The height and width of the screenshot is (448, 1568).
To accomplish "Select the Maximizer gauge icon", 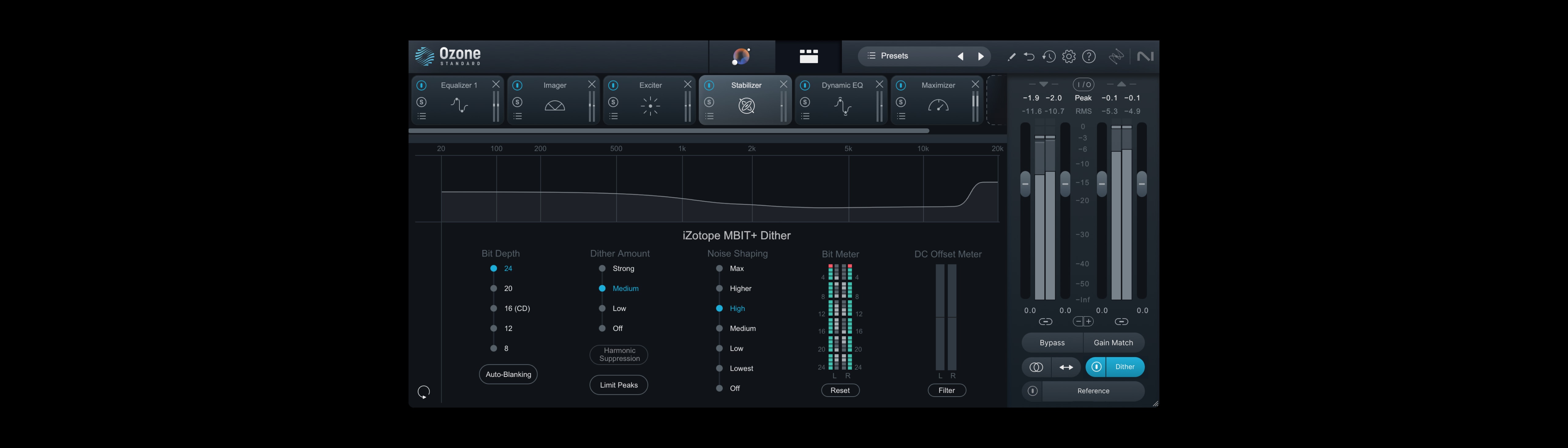I will (938, 106).
